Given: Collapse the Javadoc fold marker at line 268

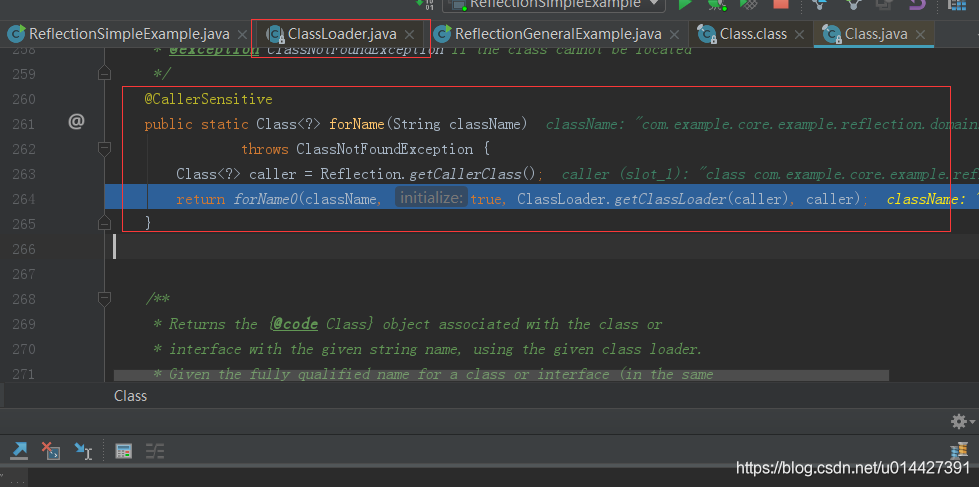Looking at the screenshot, I should coord(104,298).
